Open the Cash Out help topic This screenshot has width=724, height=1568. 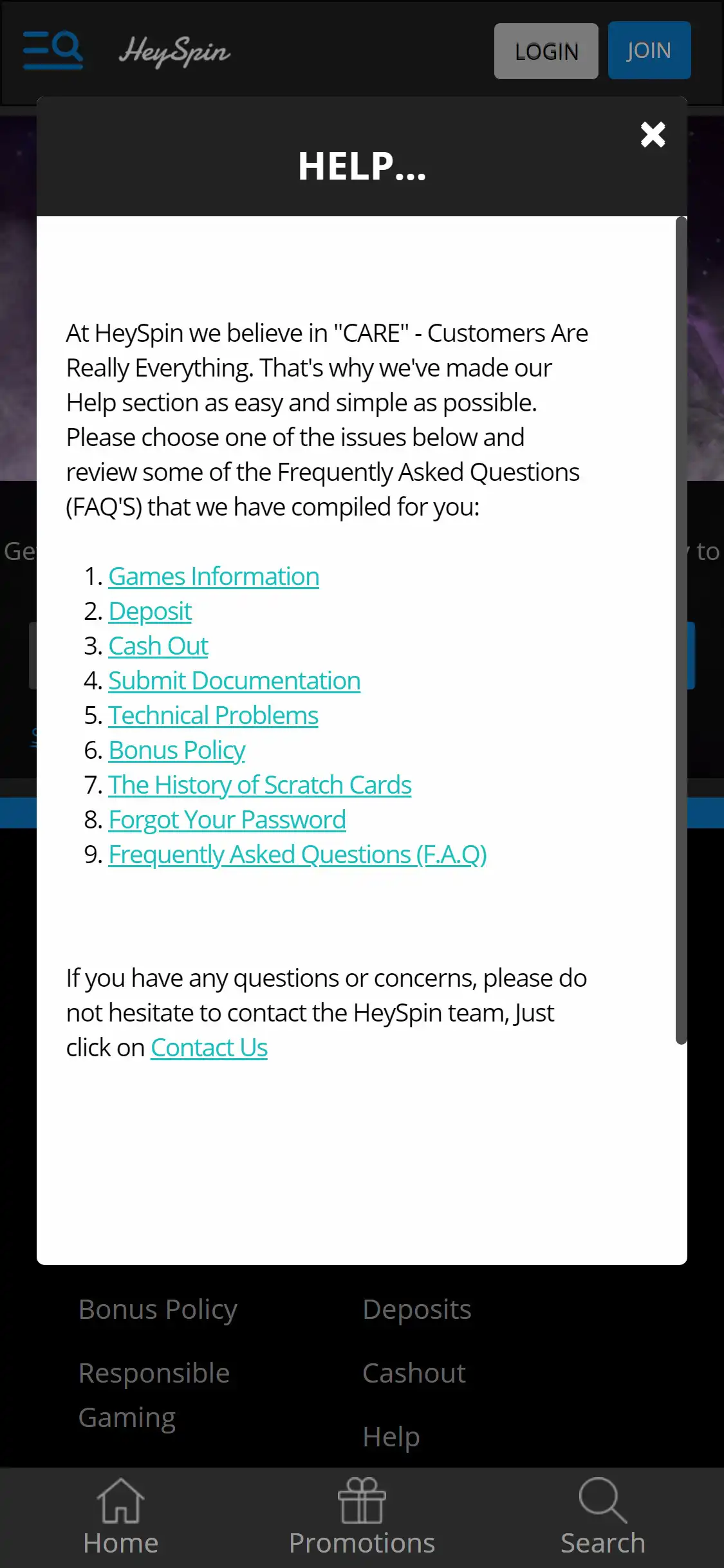click(x=158, y=646)
